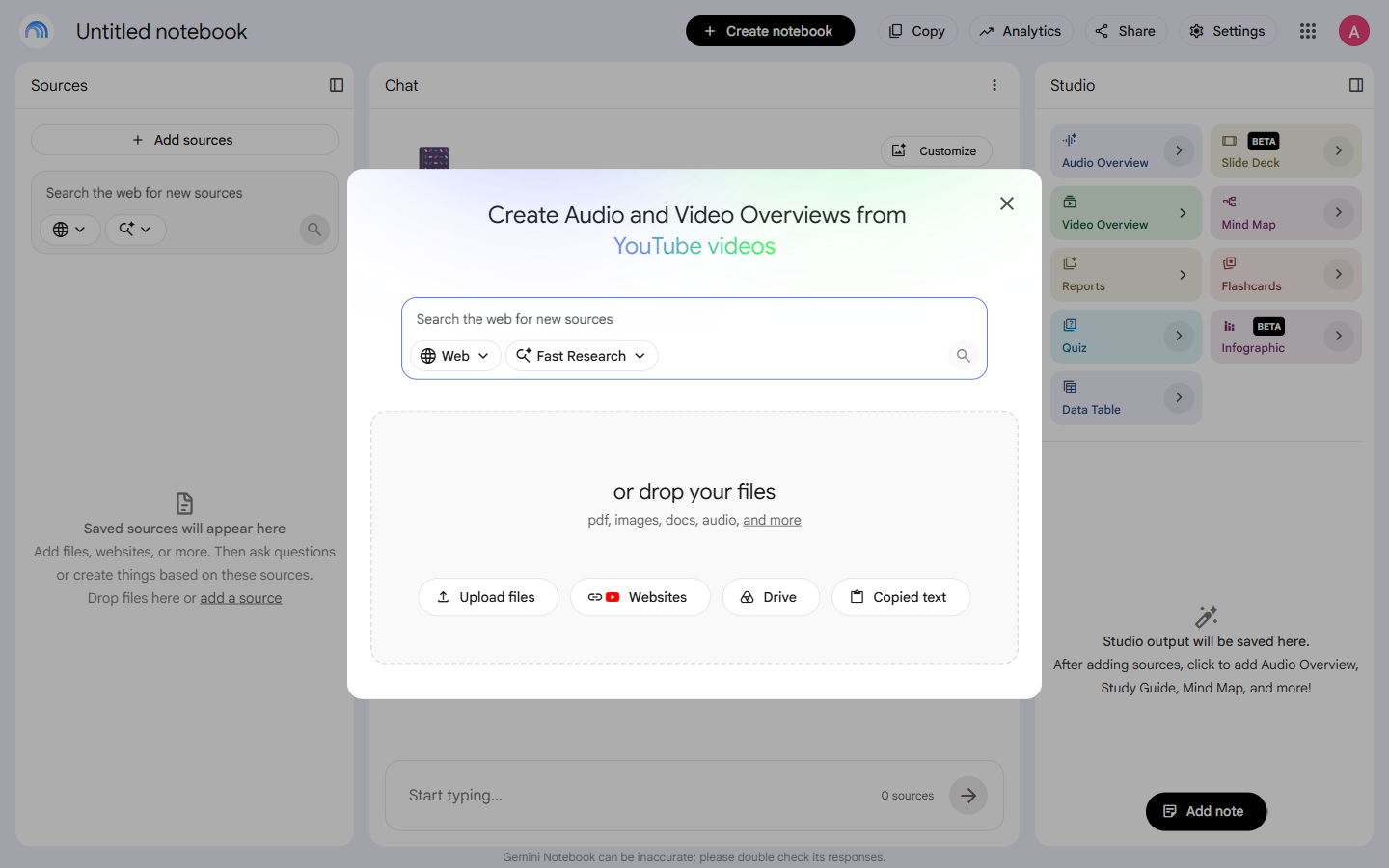The height and width of the screenshot is (868, 1389).
Task: Follow the "and more" file types link
Action: point(772,520)
